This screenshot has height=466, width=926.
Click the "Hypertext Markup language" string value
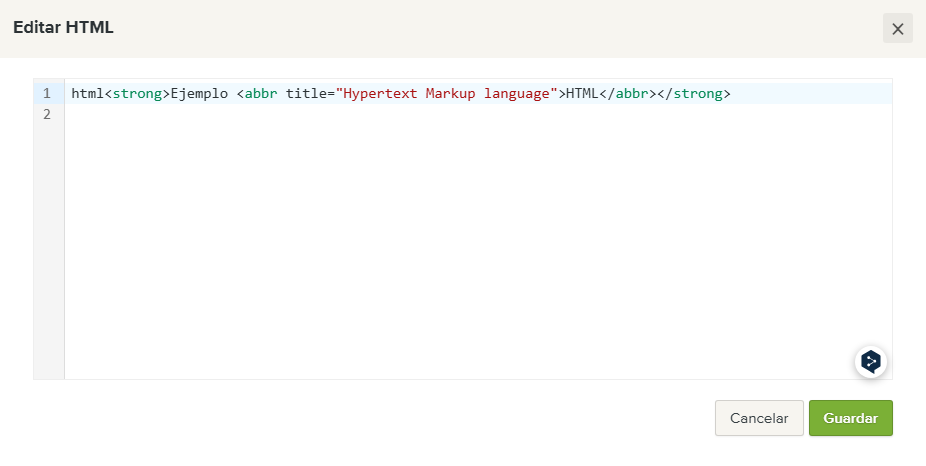pos(446,93)
